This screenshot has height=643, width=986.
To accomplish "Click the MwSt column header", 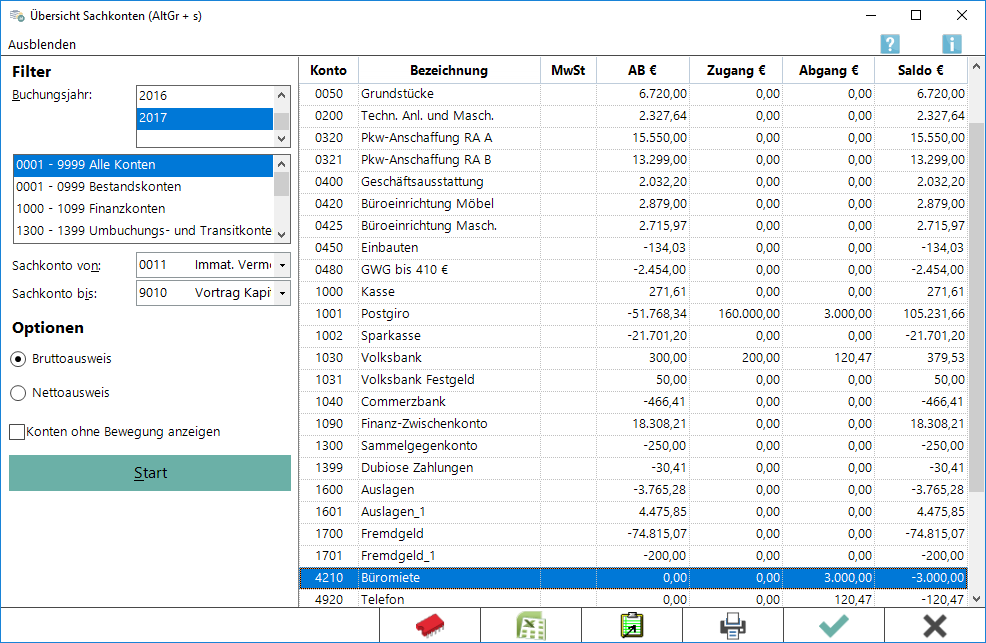I will tap(568, 70).
